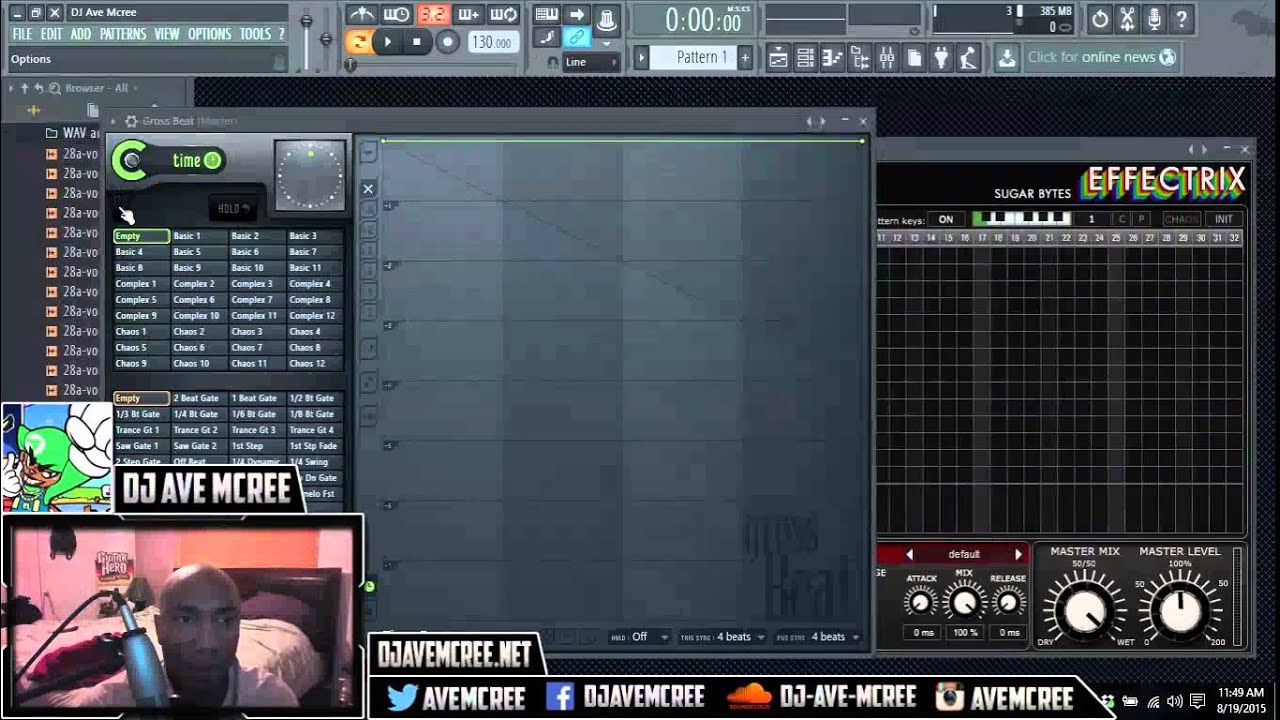The image size is (1280, 720).
Task: Open the VIEW menu
Action: 167,34
